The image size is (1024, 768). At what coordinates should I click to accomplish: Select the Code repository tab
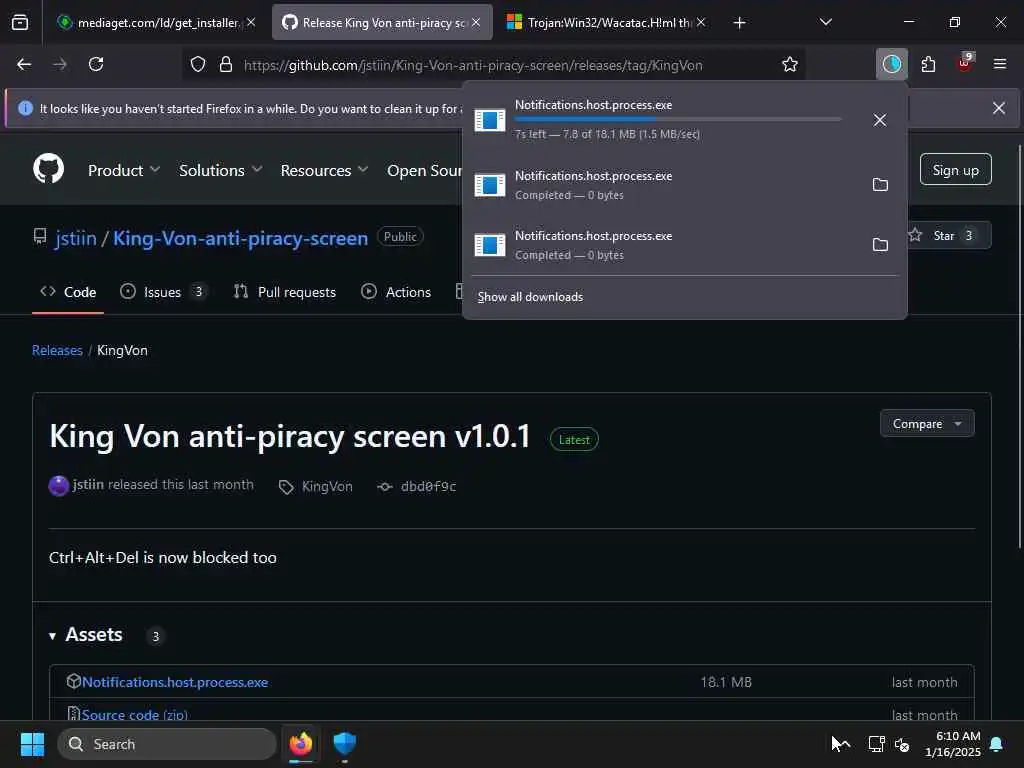[68, 292]
